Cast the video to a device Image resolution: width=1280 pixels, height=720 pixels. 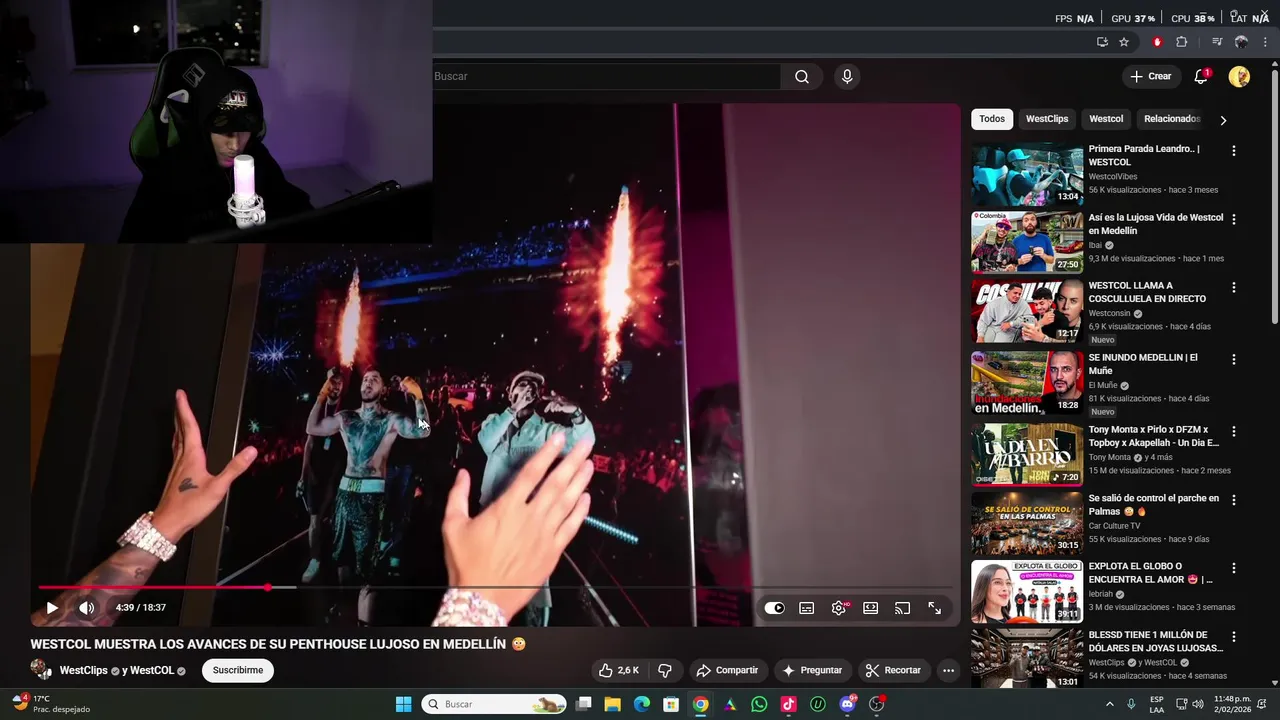click(902, 608)
